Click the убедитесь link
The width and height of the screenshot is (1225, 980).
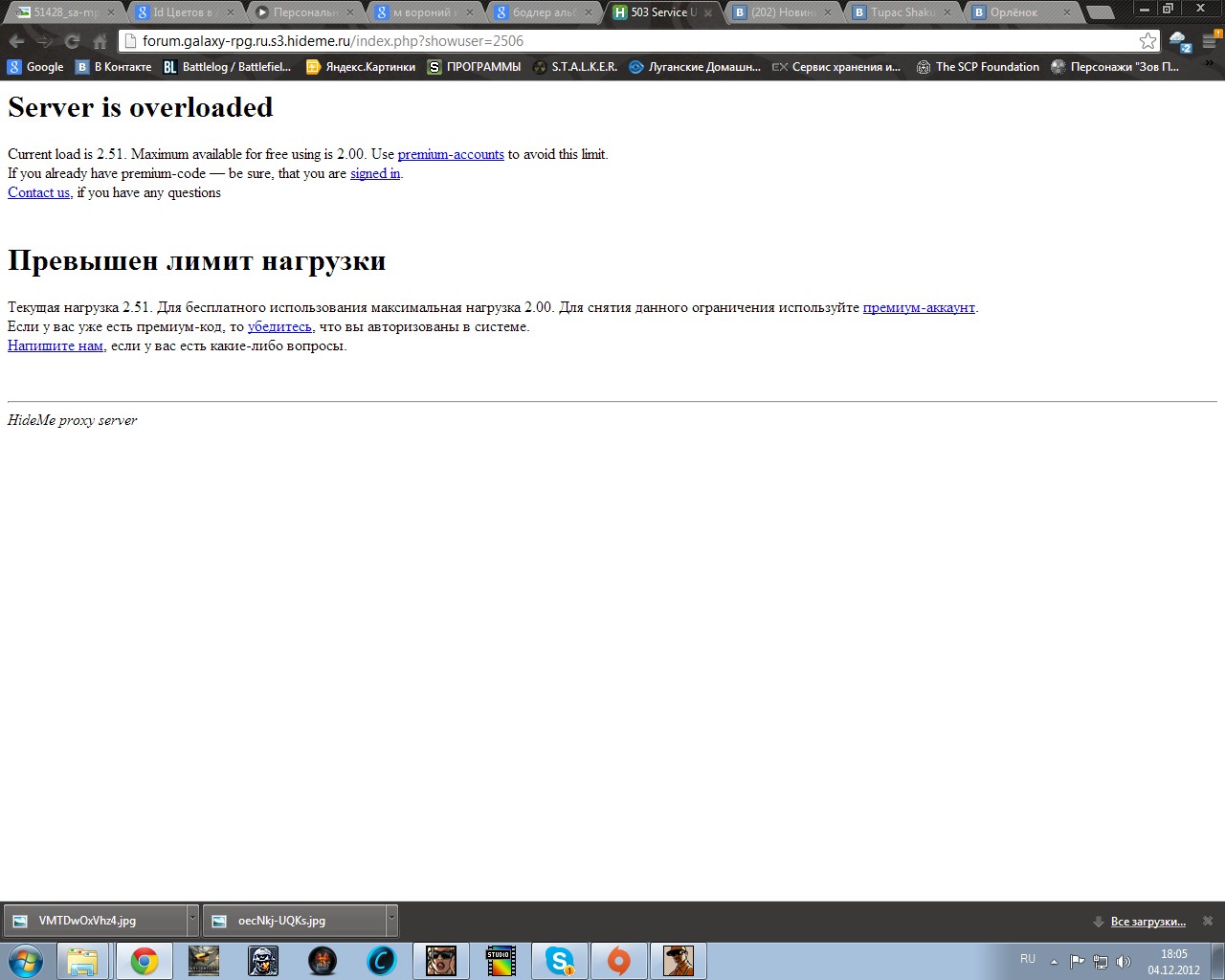tap(279, 326)
